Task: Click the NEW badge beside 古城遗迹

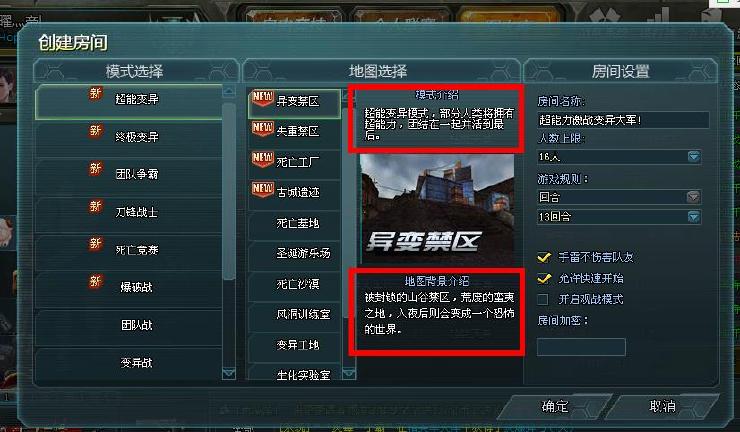Action: 263,189
